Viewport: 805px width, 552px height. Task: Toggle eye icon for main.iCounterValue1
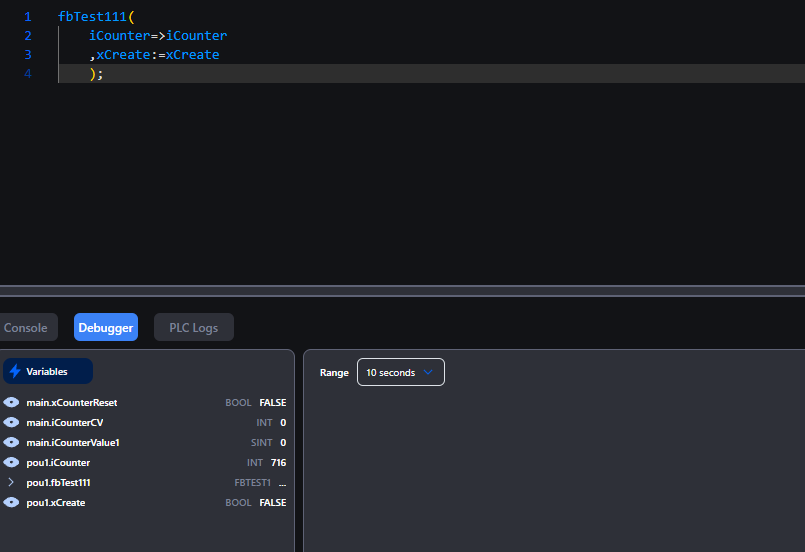12,442
